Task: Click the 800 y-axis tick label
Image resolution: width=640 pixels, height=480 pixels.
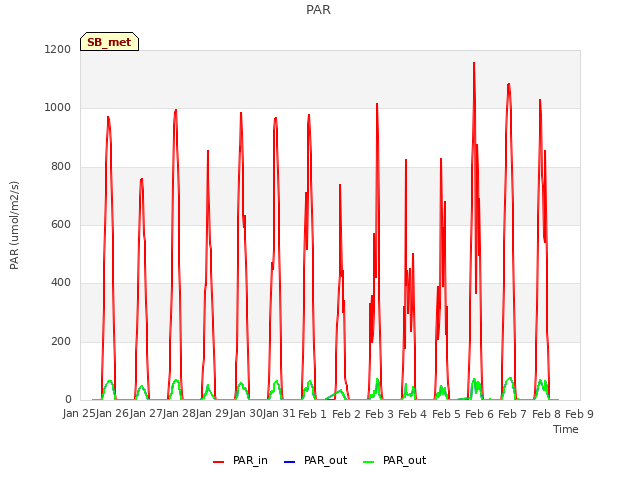Action: click(61, 167)
